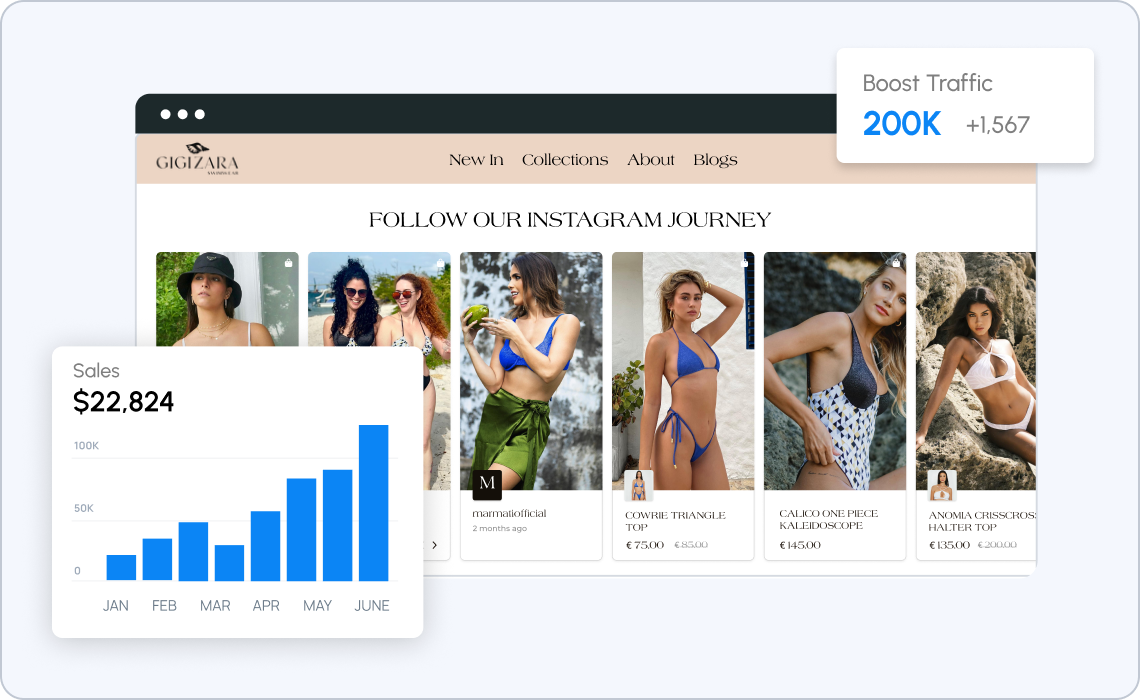Click the Anomia halter top small thumbnail
The height and width of the screenshot is (700, 1140).
pos(942,485)
